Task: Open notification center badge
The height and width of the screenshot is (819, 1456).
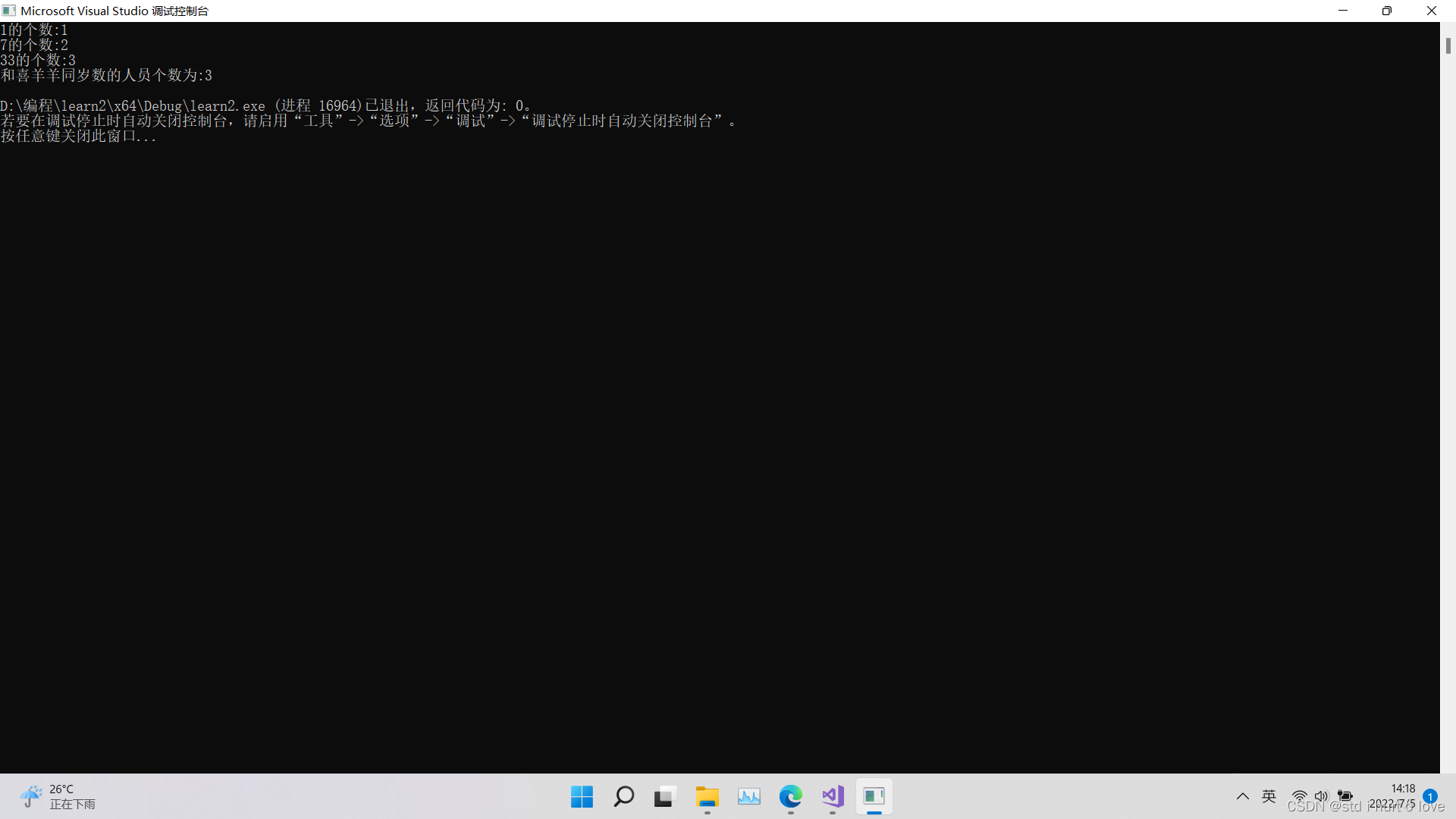Action: pyautogui.click(x=1430, y=796)
